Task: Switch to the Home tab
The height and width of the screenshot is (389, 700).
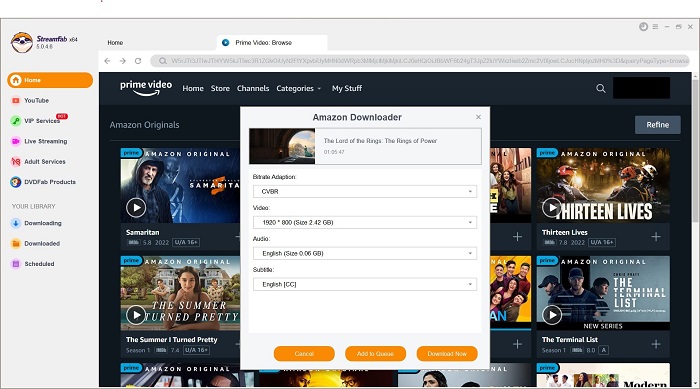Action: click(115, 42)
